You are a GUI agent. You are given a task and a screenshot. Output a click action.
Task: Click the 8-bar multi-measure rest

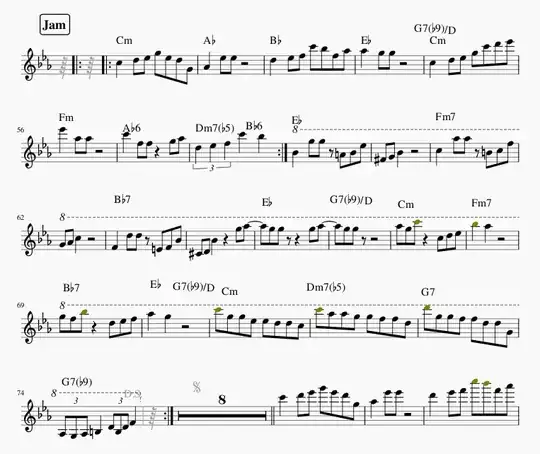[x=222, y=416]
